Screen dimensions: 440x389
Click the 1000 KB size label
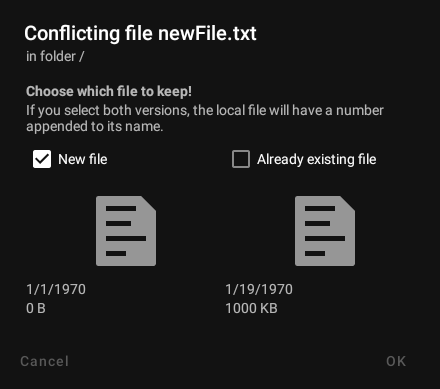(x=251, y=308)
